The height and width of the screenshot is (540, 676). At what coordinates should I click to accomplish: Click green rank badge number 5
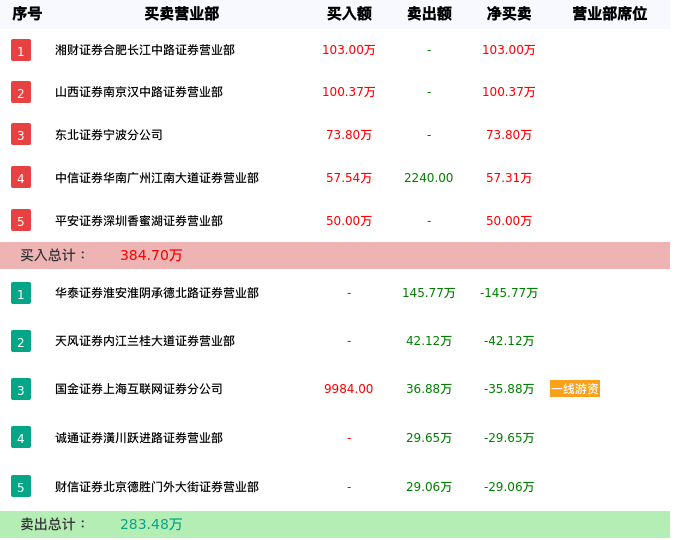[21, 487]
